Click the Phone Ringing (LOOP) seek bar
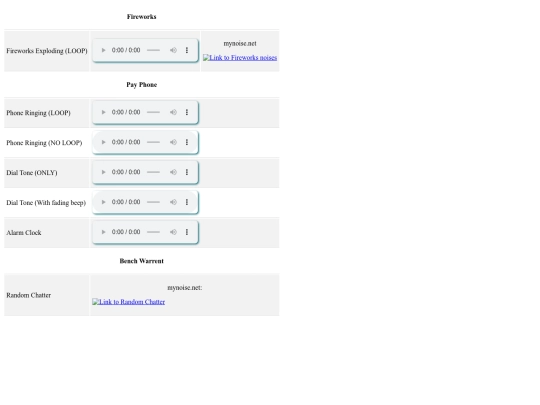Viewport: 540px width, 405px height. click(153, 112)
